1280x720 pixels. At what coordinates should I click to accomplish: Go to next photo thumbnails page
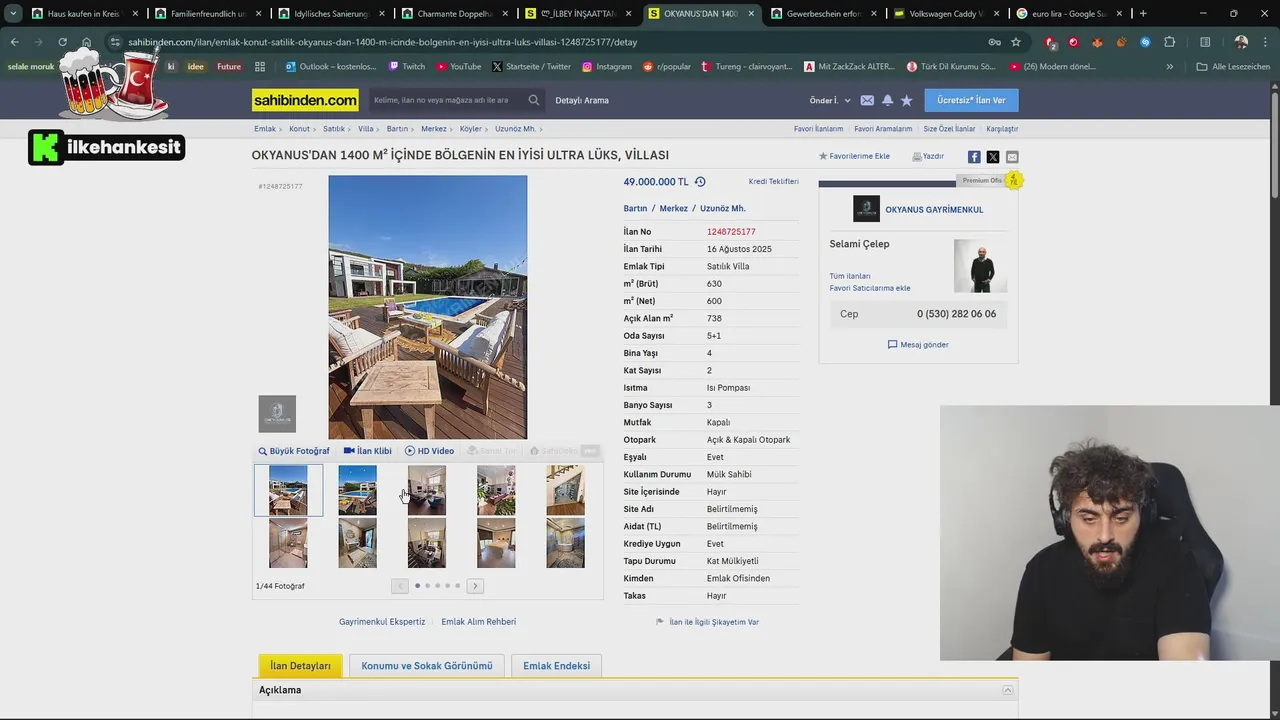click(x=475, y=586)
